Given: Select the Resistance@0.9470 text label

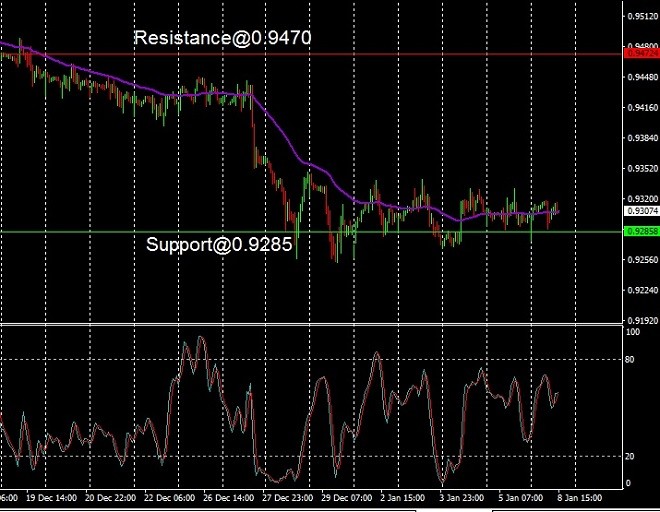Looking at the screenshot, I should pos(223,37).
